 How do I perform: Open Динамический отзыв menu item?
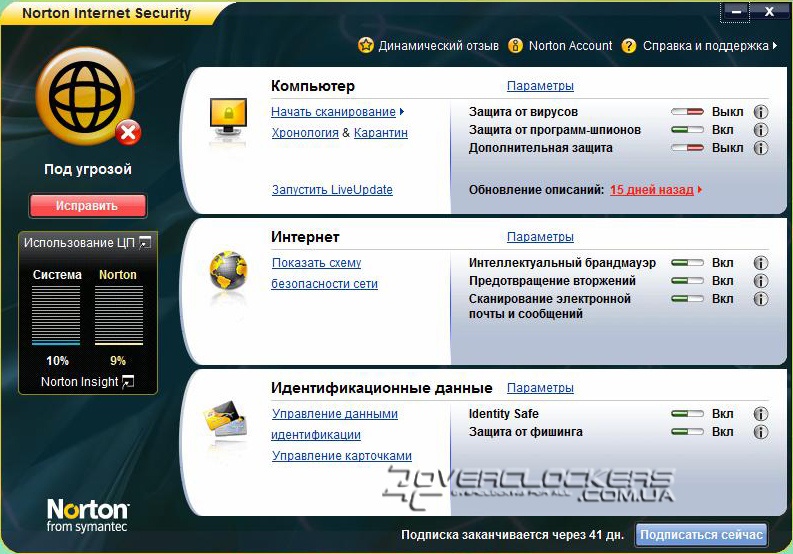[438, 46]
